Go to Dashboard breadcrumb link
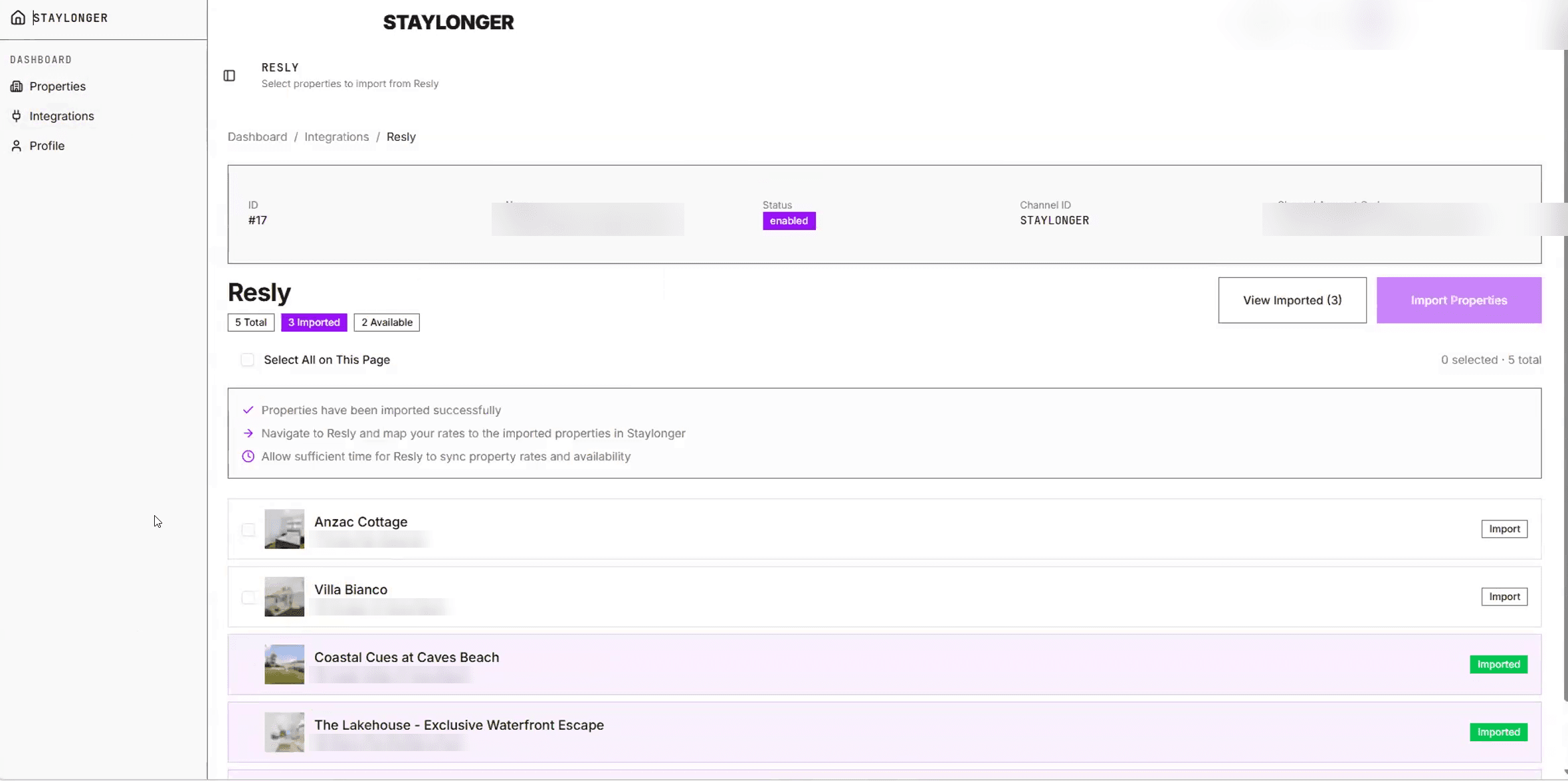1568x781 pixels. coord(257,137)
